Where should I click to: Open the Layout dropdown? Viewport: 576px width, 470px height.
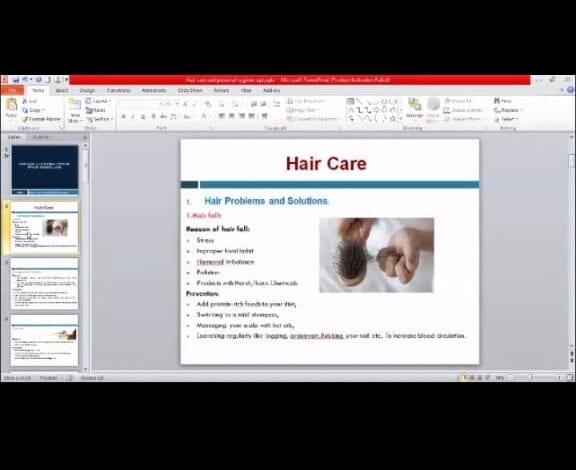[x=98, y=101]
